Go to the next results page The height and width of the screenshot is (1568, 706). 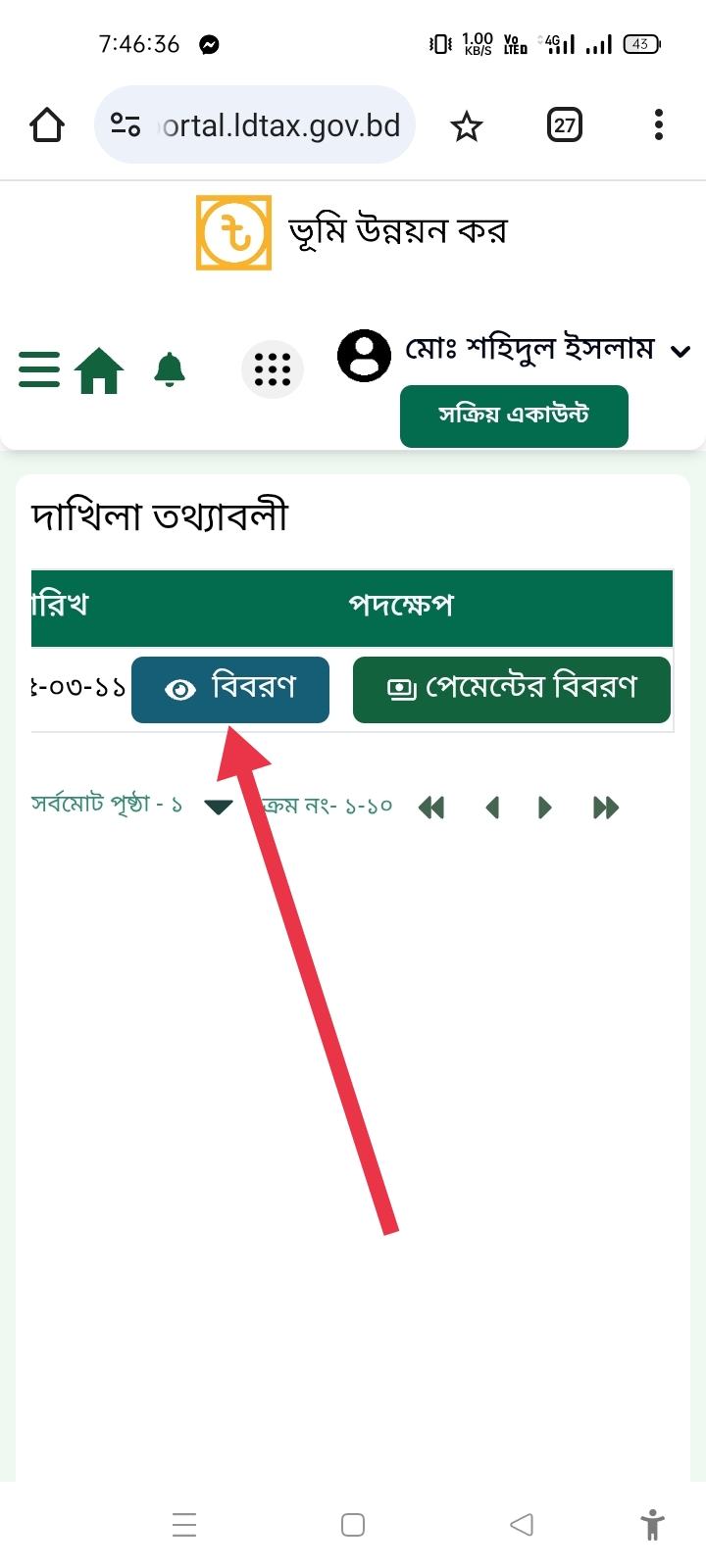(x=546, y=808)
